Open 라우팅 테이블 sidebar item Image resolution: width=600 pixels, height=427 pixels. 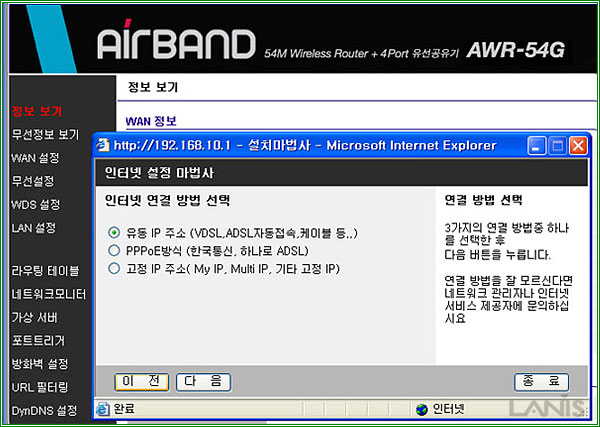point(45,271)
